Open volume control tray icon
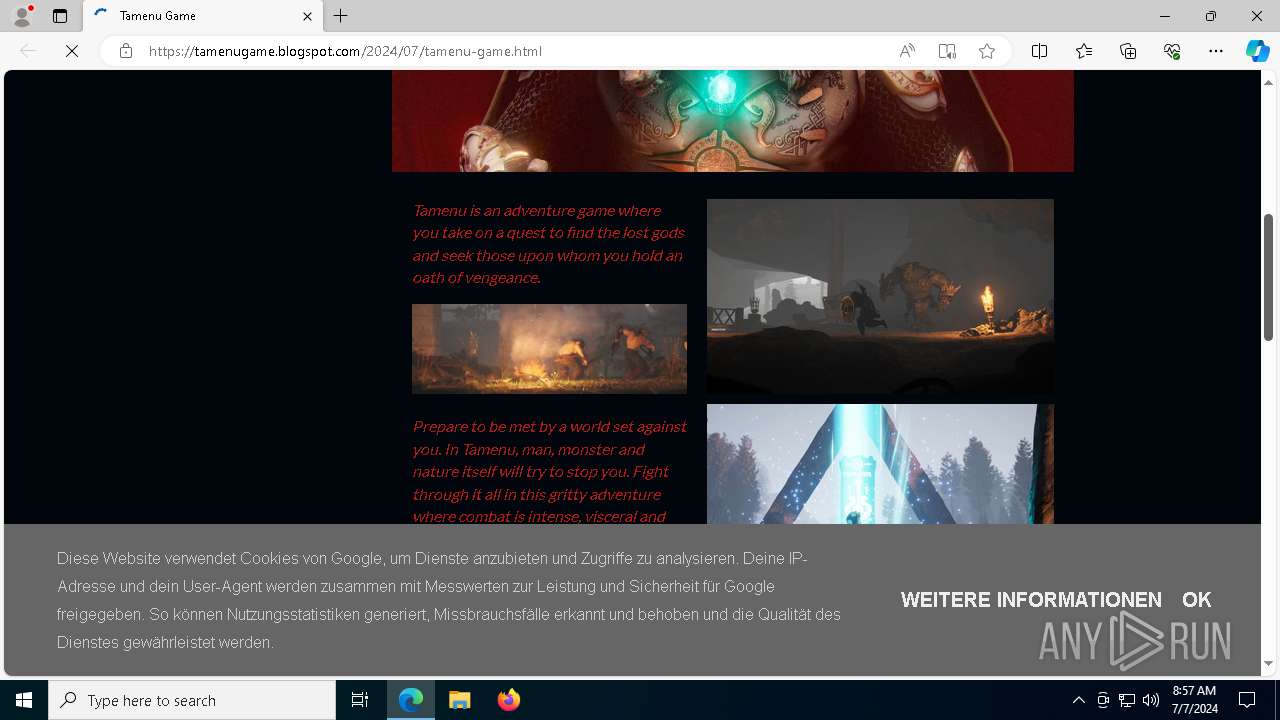Screen dimensions: 1280x720 click(1151, 700)
